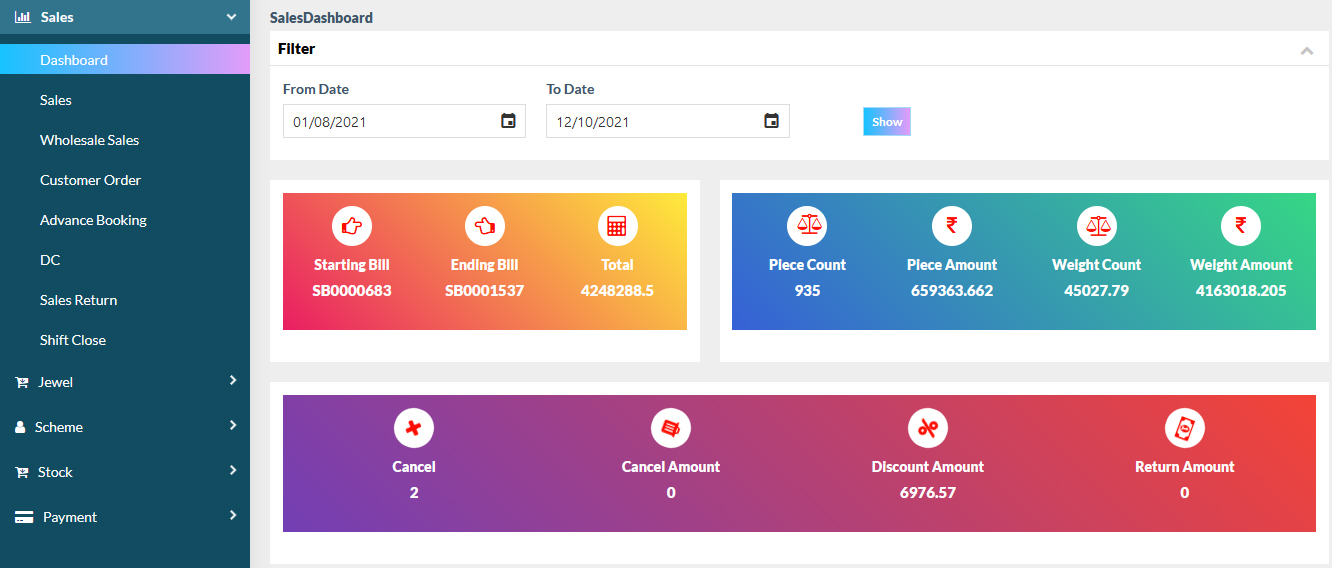Click the Cancel cross icon
1332x568 pixels.
point(413,429)
